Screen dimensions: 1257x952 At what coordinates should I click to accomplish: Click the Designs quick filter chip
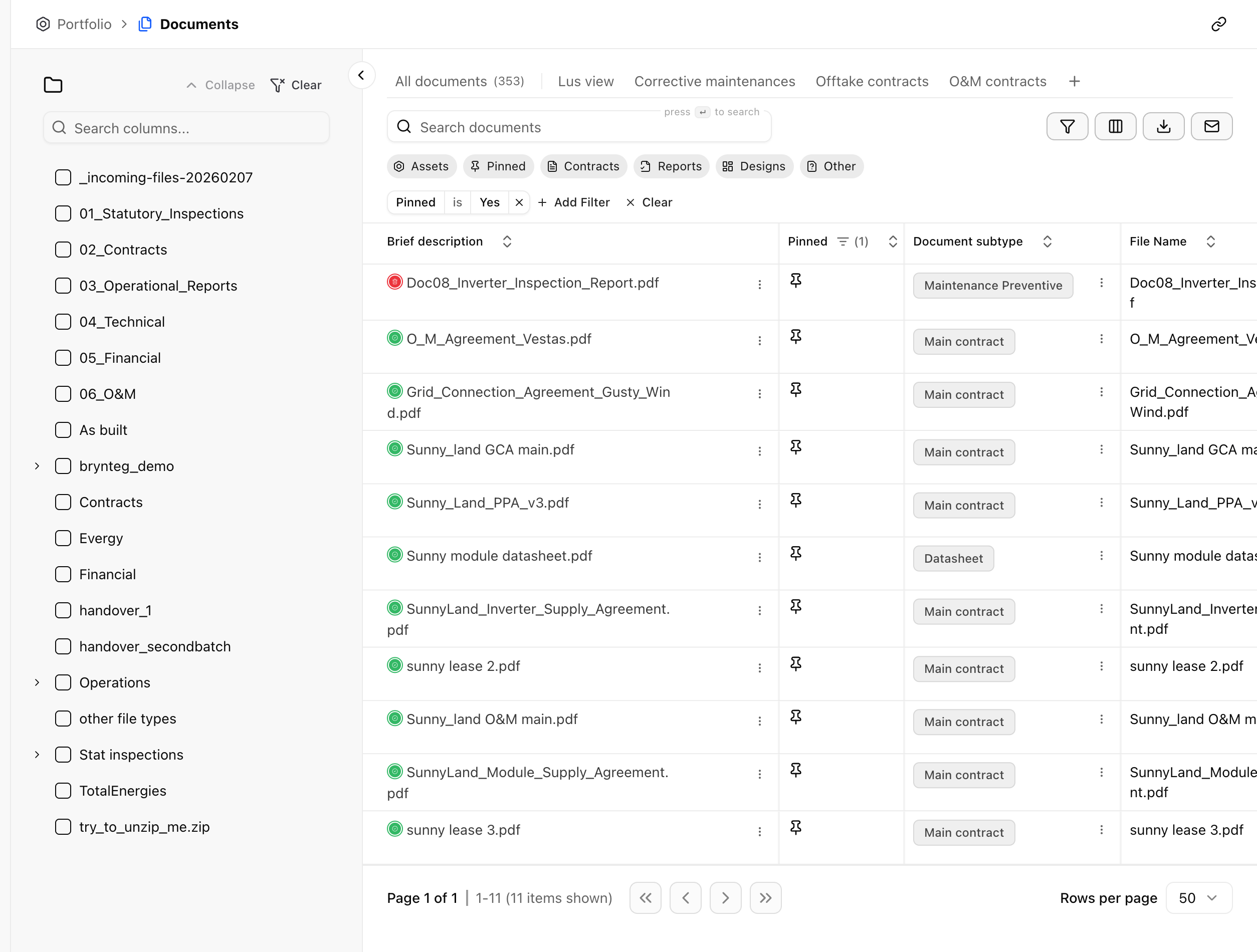(x=754, y=166)
